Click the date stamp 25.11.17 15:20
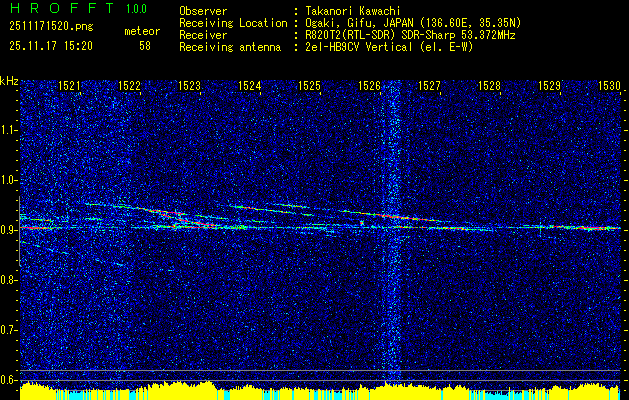629x400 pixels. (x=51, y=46)
